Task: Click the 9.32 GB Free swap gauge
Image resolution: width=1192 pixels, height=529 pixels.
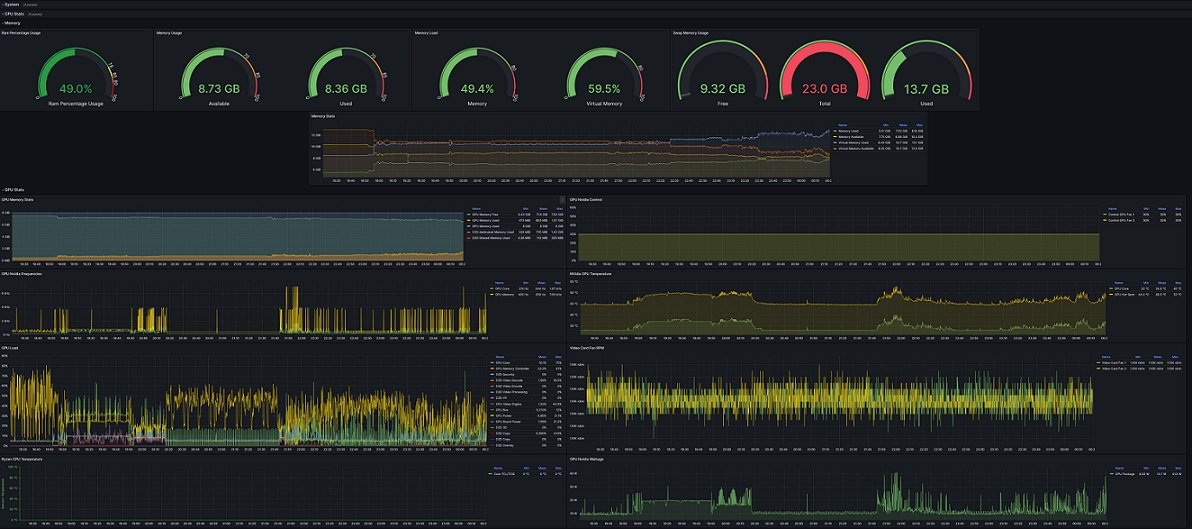Action: (x=722, y=74)
